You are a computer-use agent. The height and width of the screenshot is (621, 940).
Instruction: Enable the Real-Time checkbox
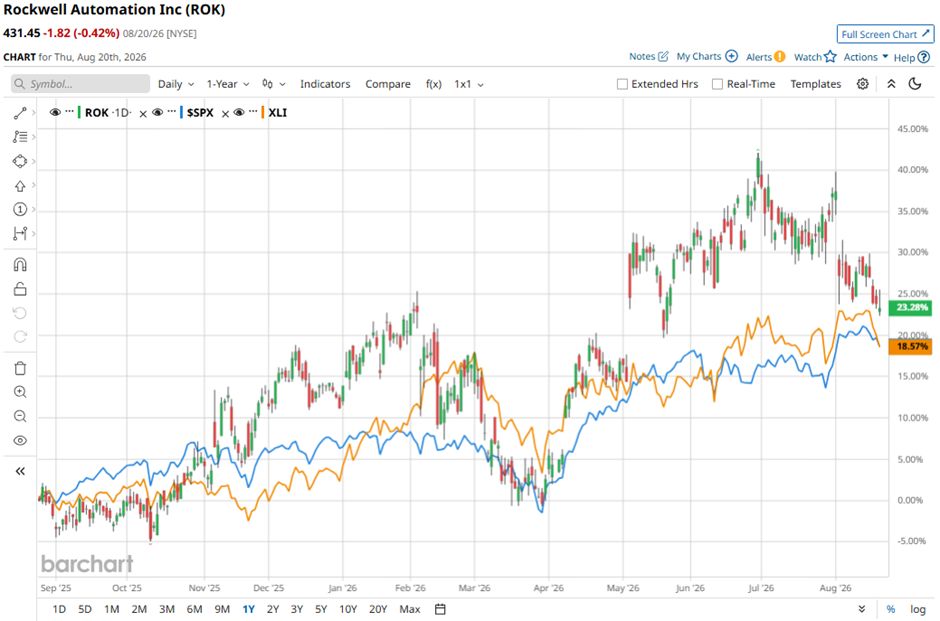(x=717, y=84)
